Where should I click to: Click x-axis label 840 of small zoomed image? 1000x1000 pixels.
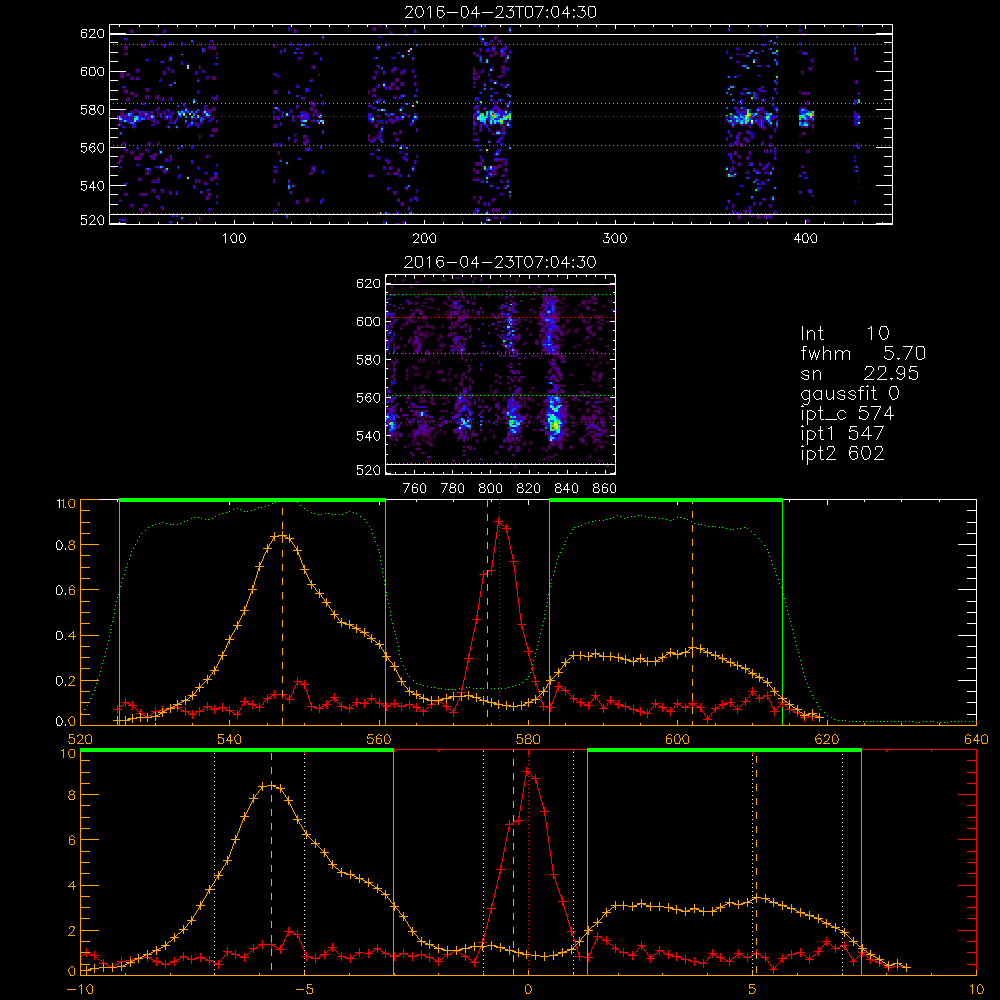(x=566, y=489)
